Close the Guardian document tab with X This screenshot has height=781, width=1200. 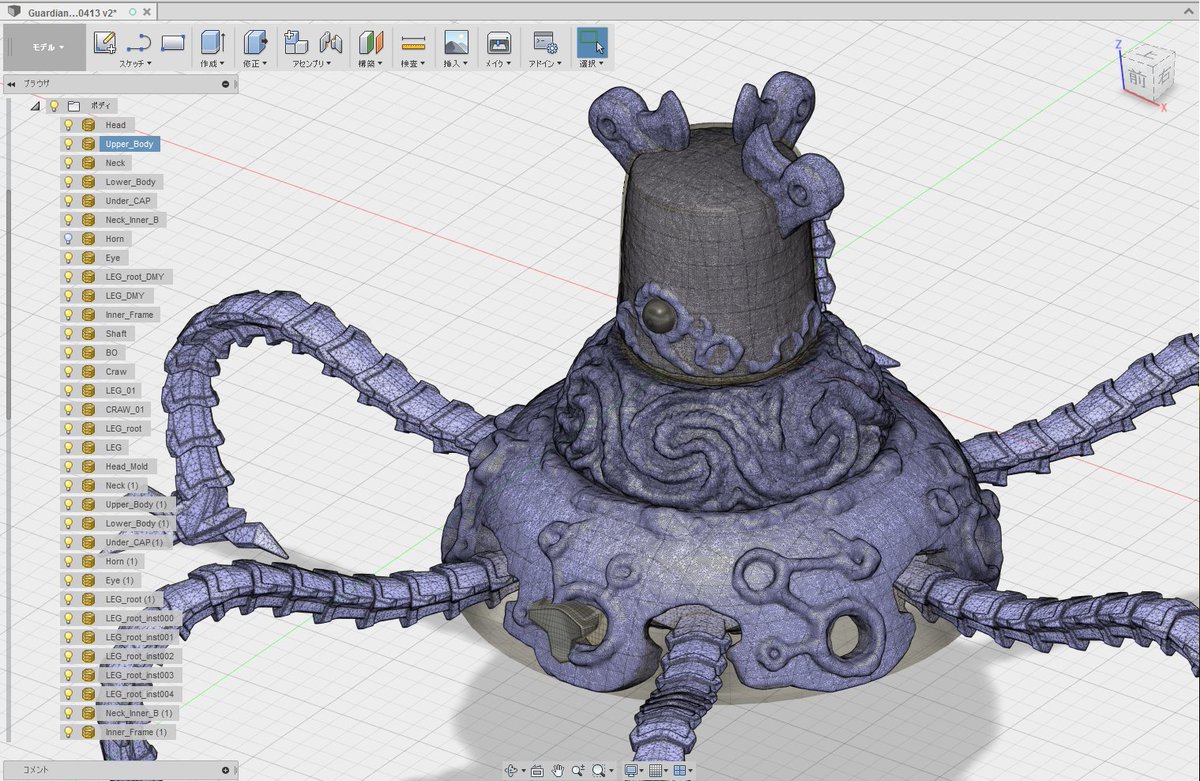[146, 11]
